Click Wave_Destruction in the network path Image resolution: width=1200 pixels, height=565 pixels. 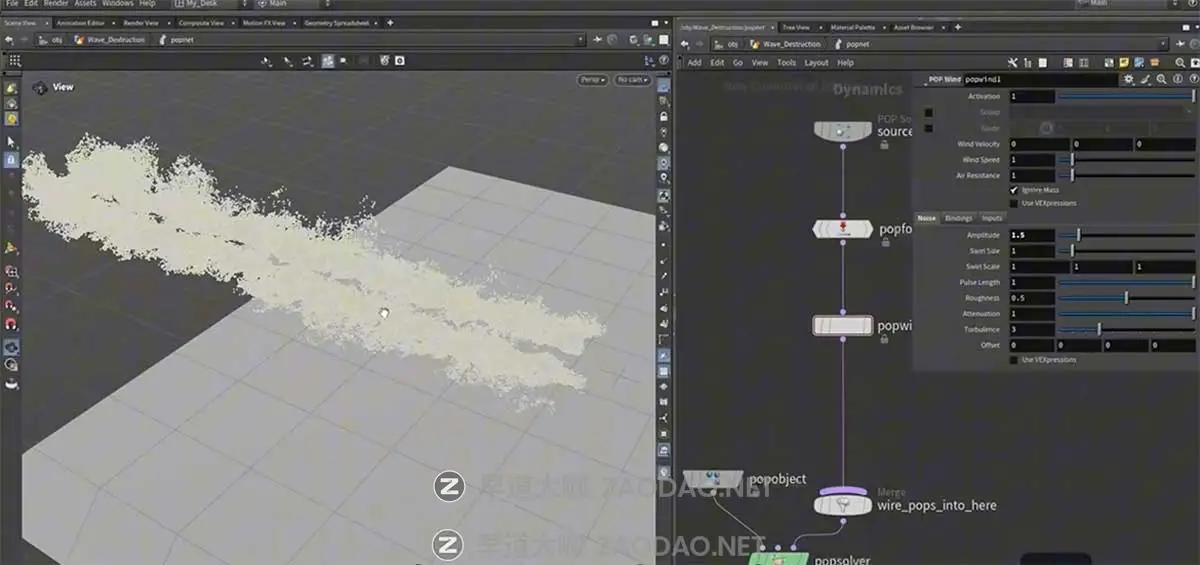click(x=791, y=44)
